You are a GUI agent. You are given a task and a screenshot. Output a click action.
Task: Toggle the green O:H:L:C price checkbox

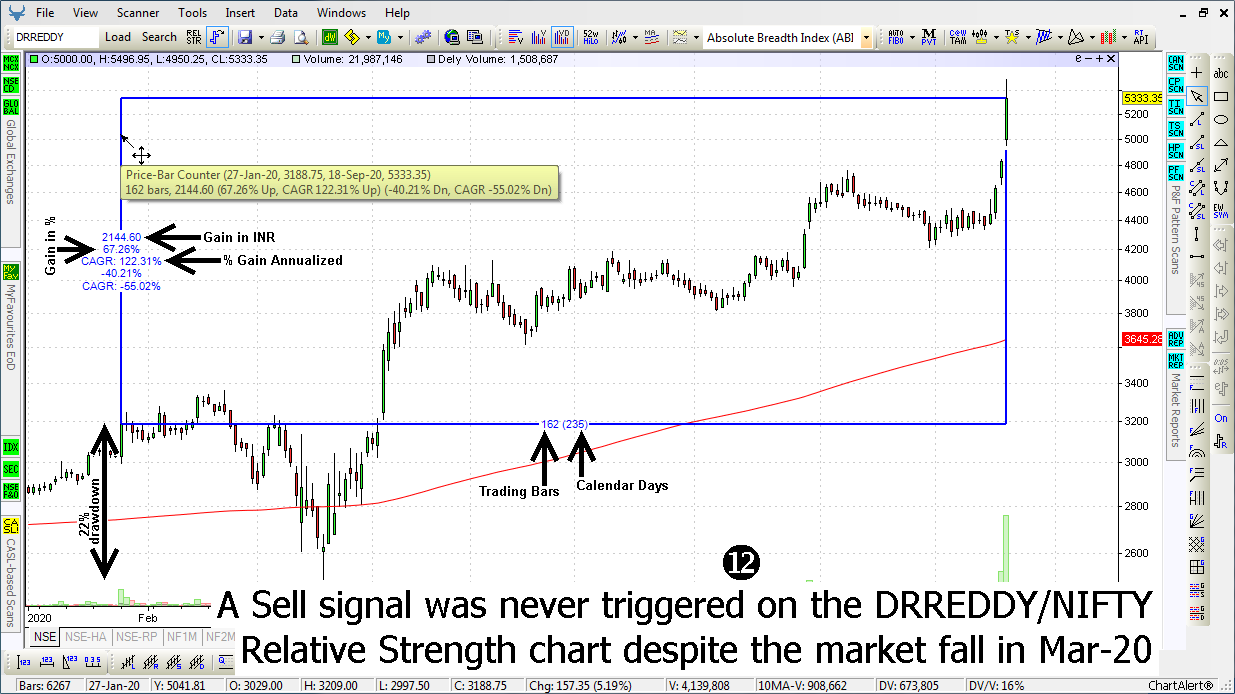click(34, 59)
